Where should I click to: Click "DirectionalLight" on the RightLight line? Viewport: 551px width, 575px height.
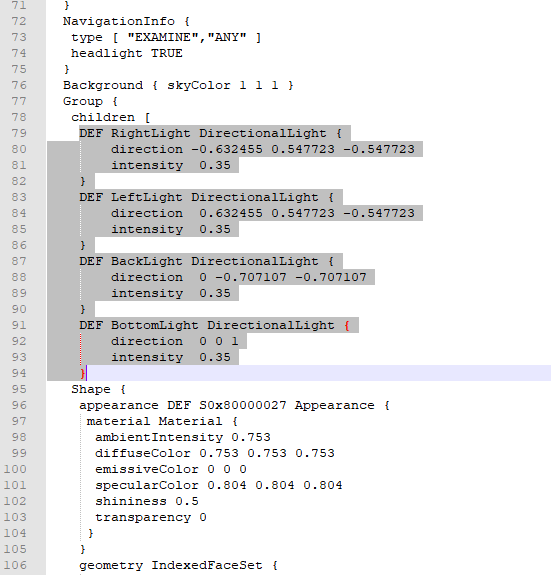263,133
